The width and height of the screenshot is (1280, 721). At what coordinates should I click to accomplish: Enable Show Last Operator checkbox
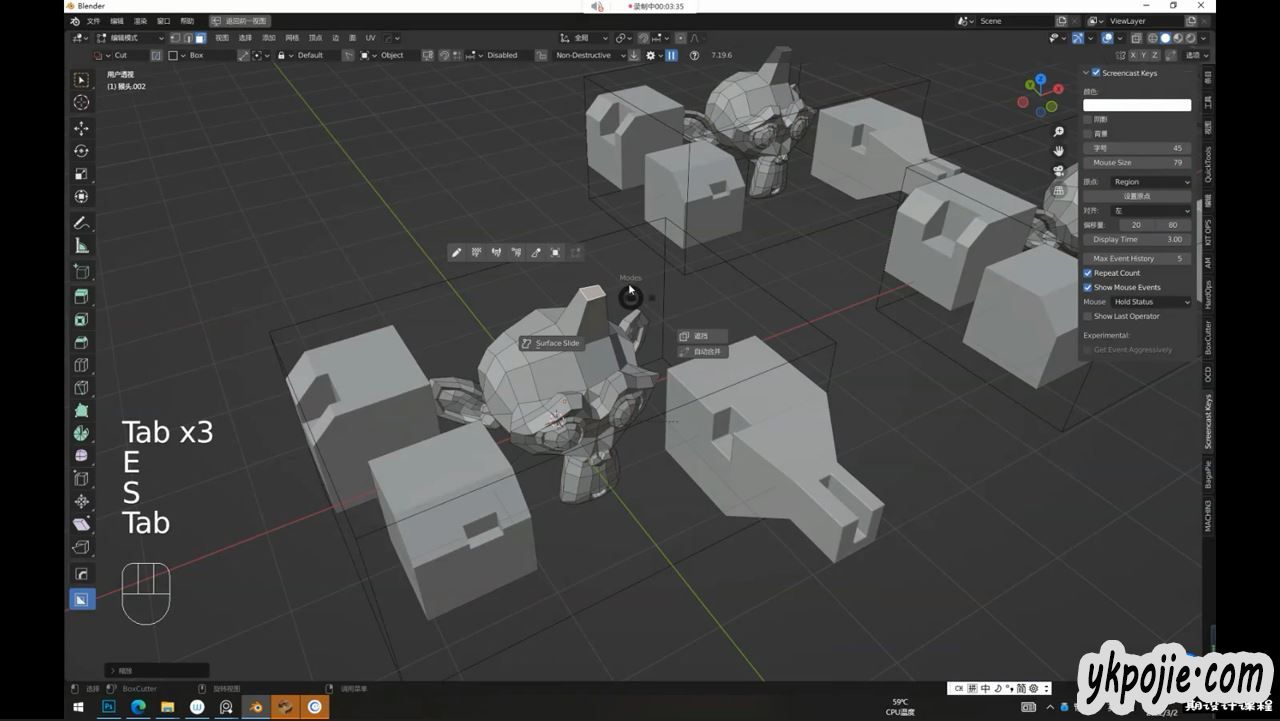(1088, 316)
